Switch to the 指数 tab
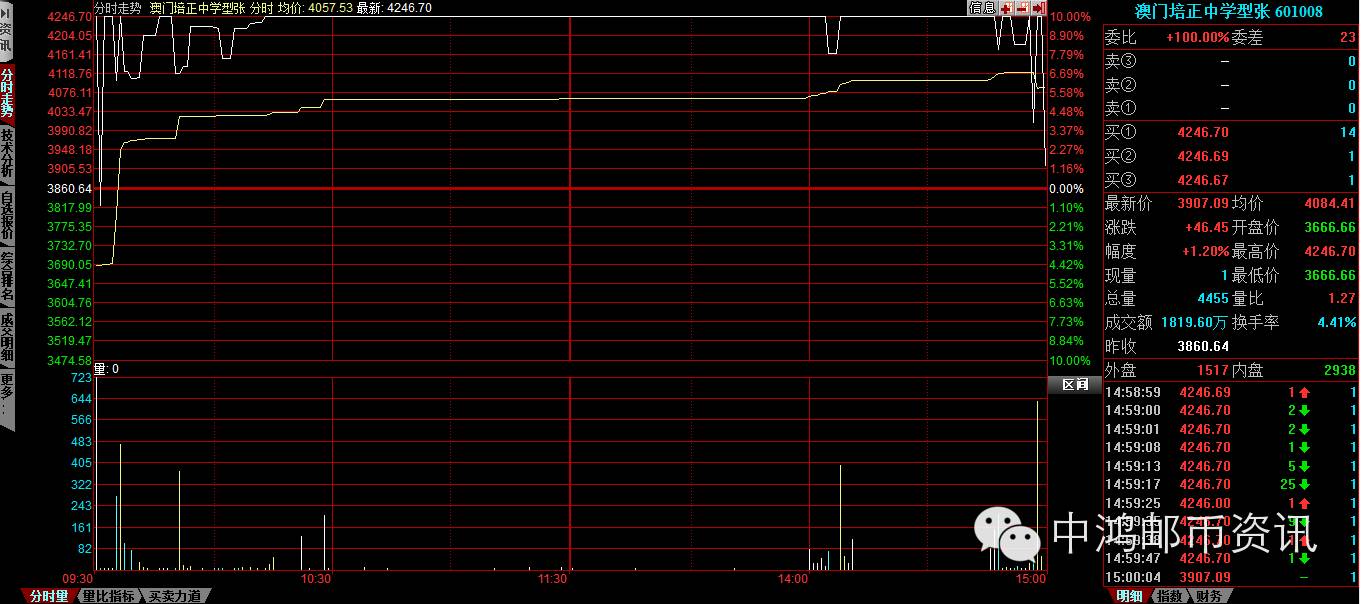Image resolution: width=1361 pixels, height=604 pixels. click(1168, 596)
